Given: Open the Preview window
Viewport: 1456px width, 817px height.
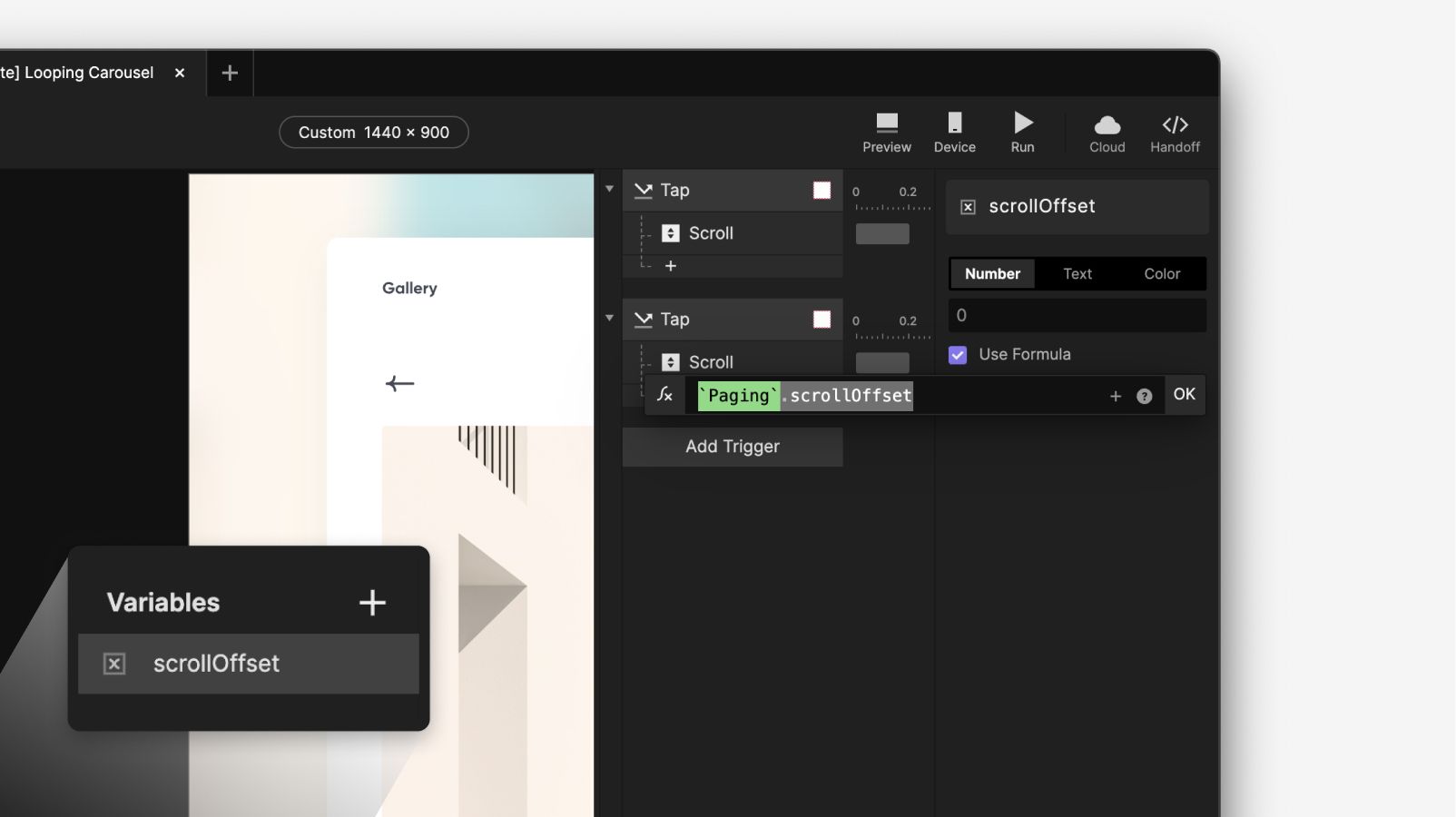Looking at the screenshot, I should coord(887,133).
